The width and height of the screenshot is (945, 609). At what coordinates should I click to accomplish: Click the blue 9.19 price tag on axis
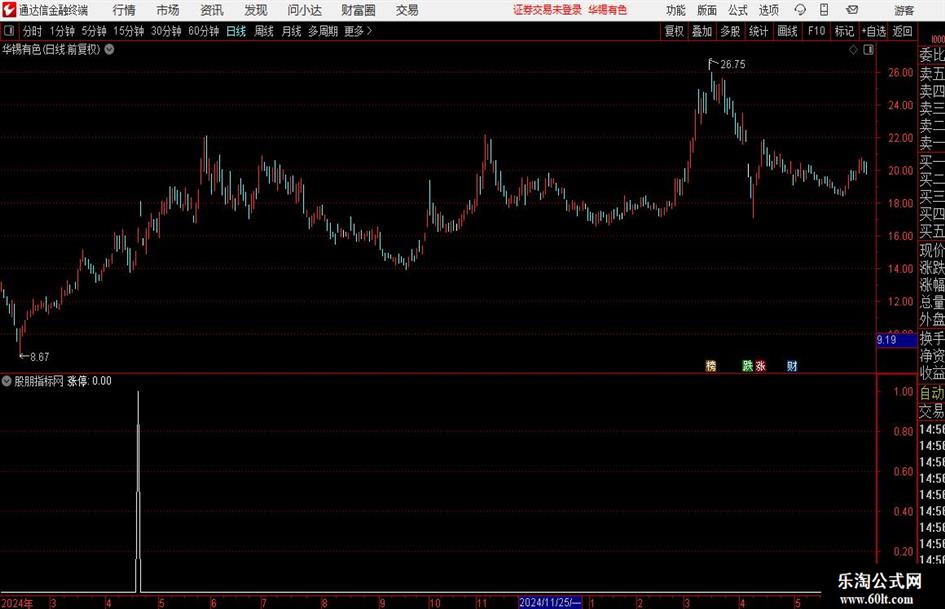click(896, 340)
